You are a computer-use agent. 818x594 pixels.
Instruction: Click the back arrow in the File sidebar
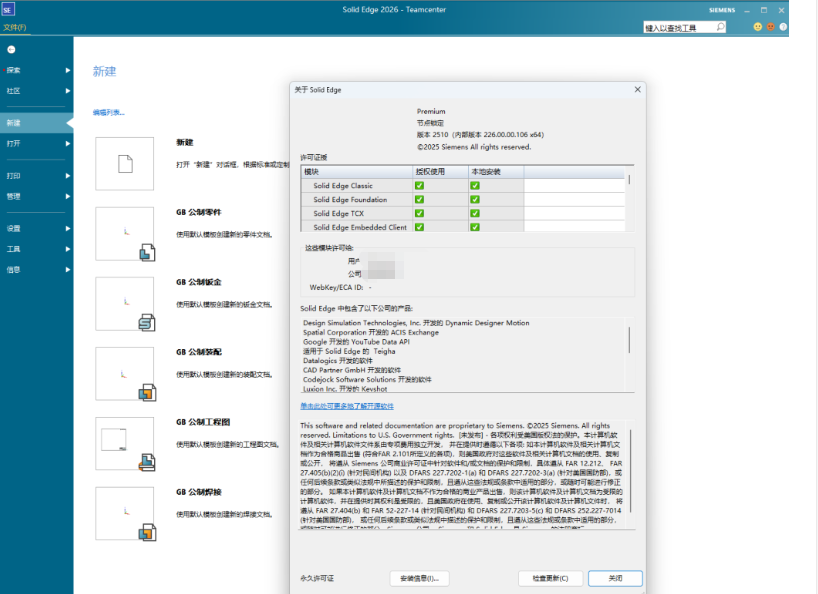pos(11,49)
